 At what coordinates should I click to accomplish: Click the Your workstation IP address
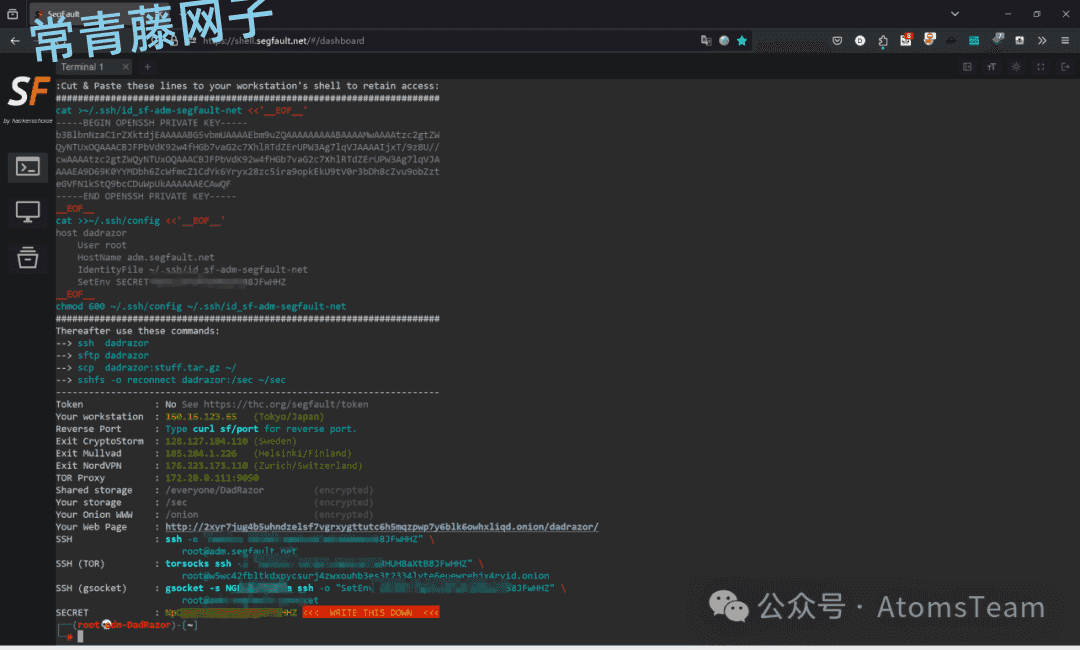(x=201, y=417)
